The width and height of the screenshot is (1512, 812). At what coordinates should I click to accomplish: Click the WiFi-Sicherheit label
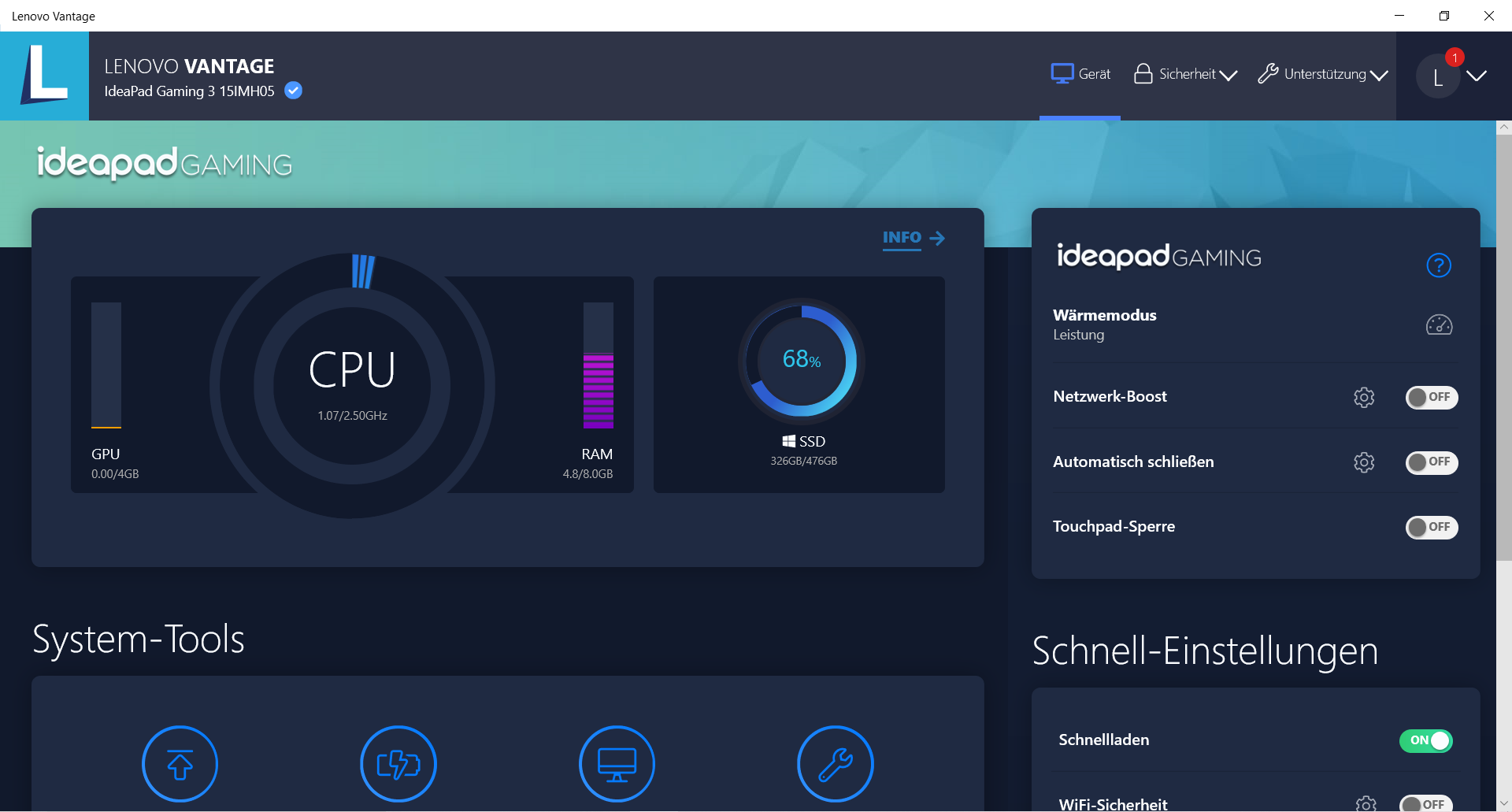pos(1113,804)
